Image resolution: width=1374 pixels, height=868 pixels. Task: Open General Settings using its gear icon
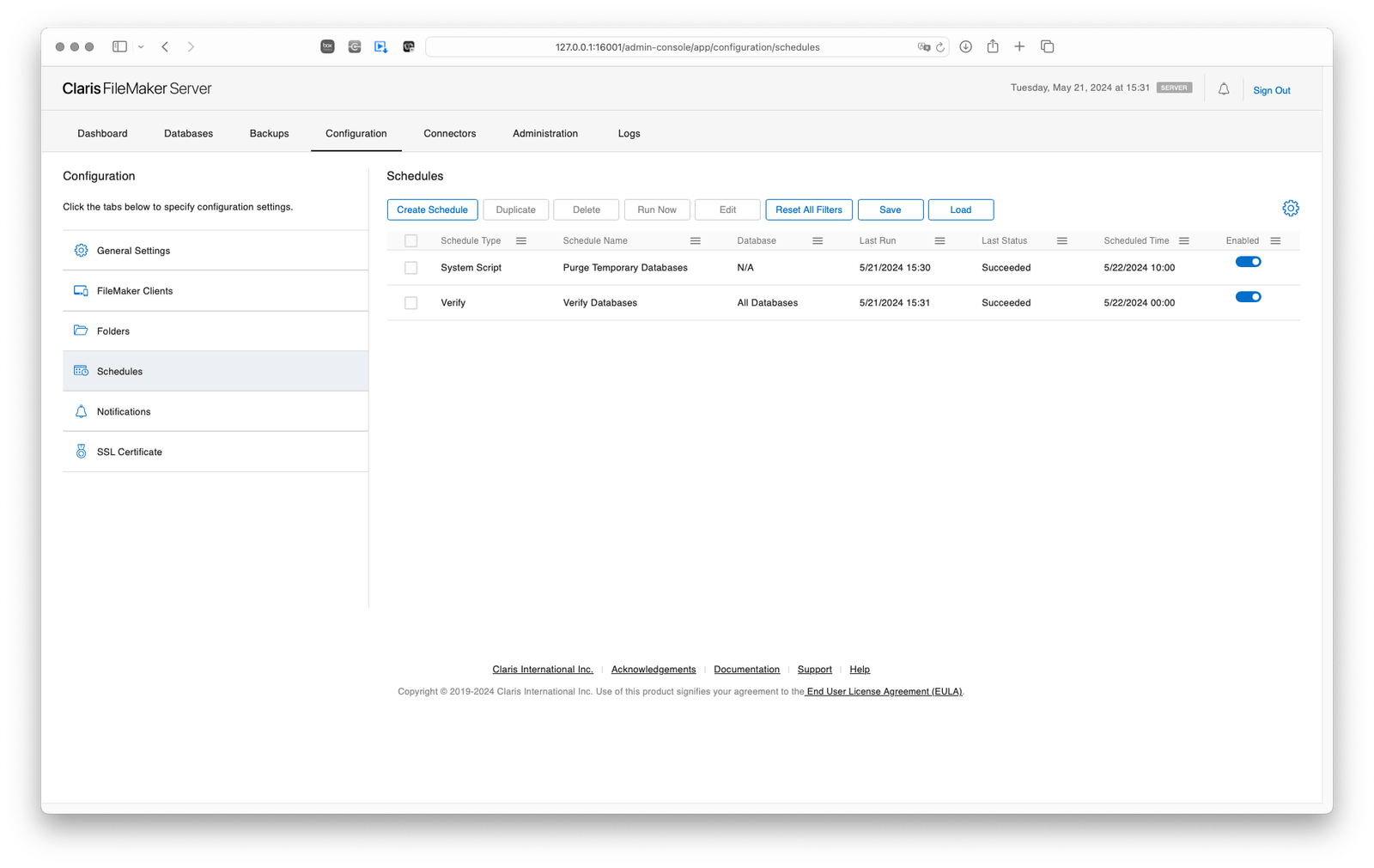pos(81,250)
